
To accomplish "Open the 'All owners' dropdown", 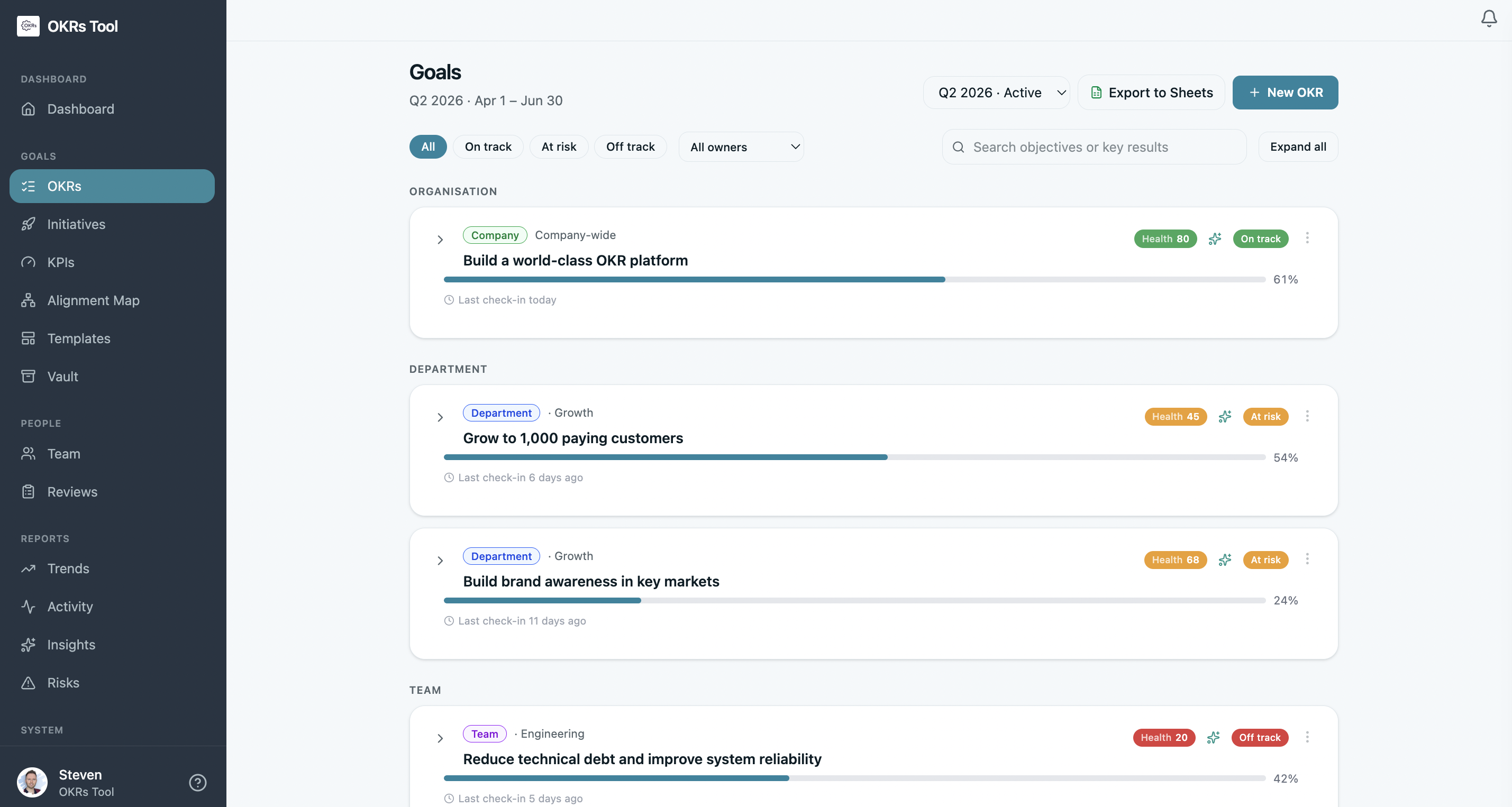I will (741, 146).
